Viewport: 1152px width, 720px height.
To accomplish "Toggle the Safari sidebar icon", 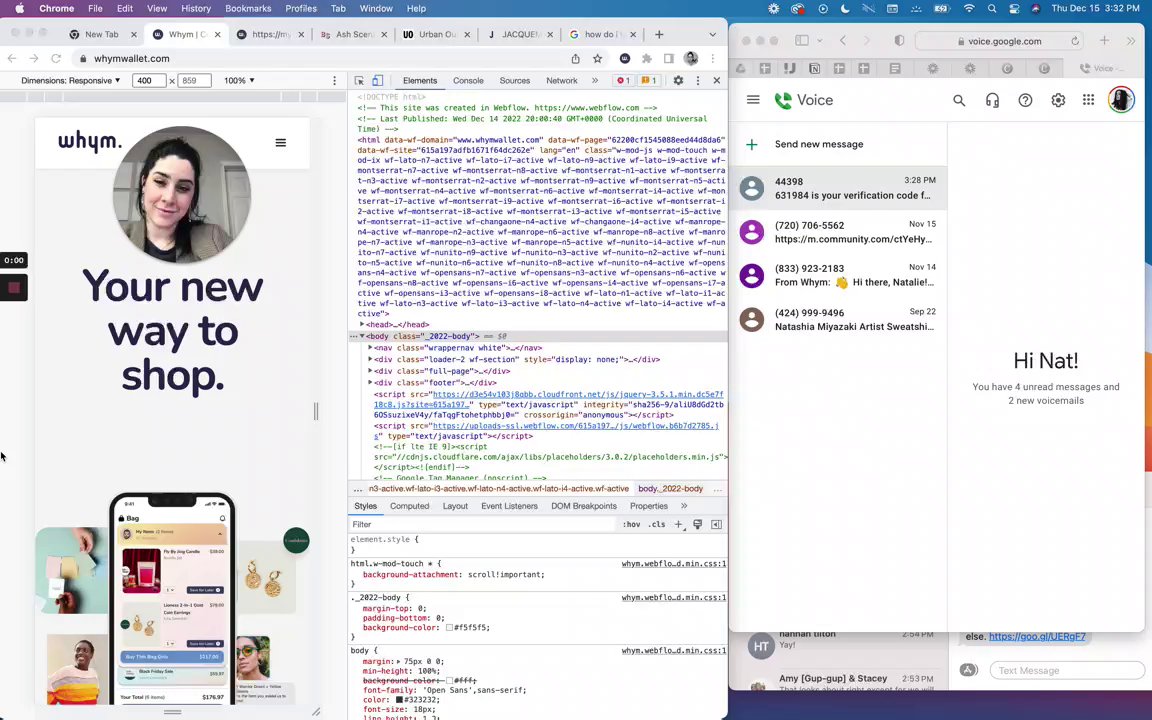I will pos(802,41).
